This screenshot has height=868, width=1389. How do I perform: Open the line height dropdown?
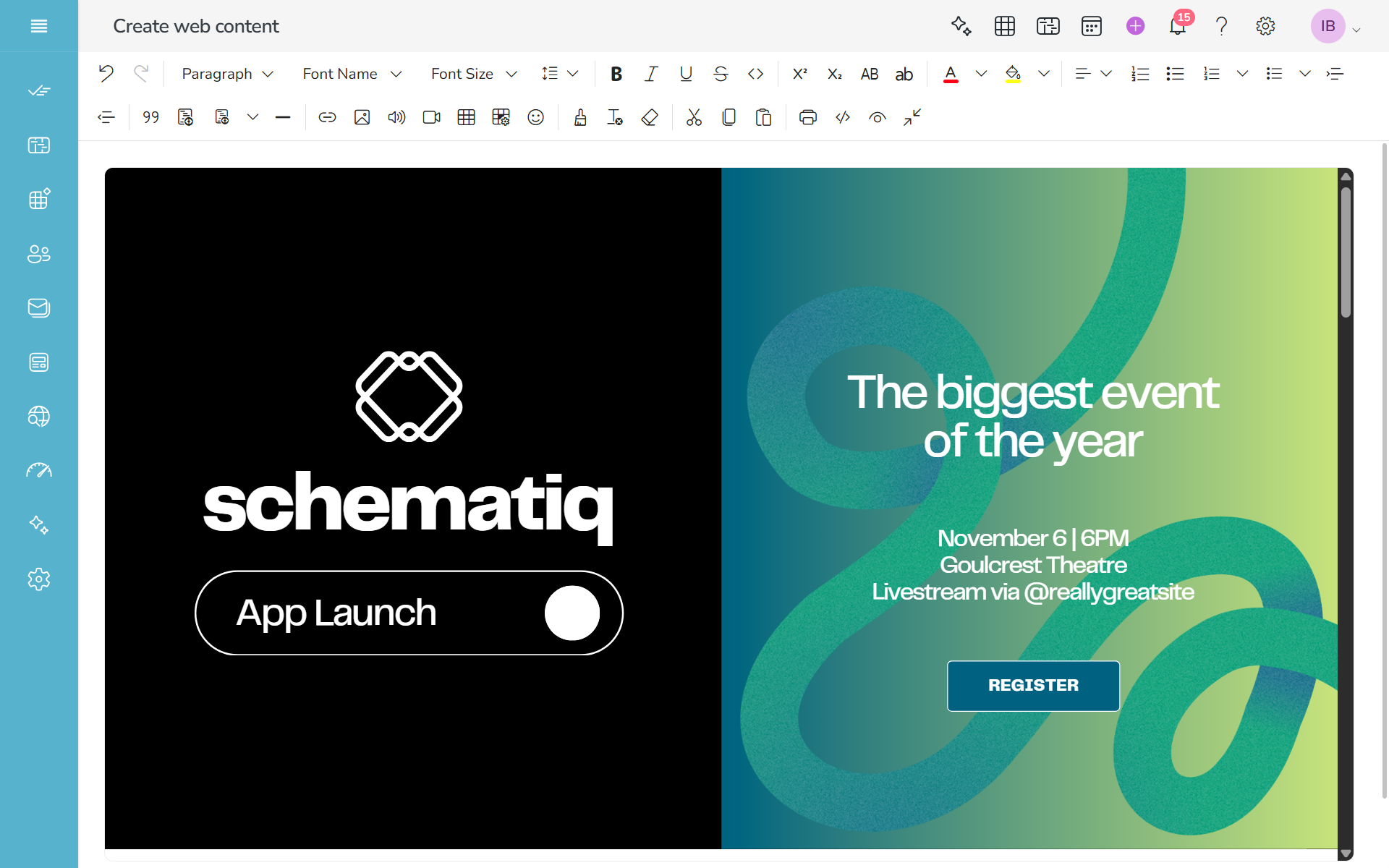[560, 74]
